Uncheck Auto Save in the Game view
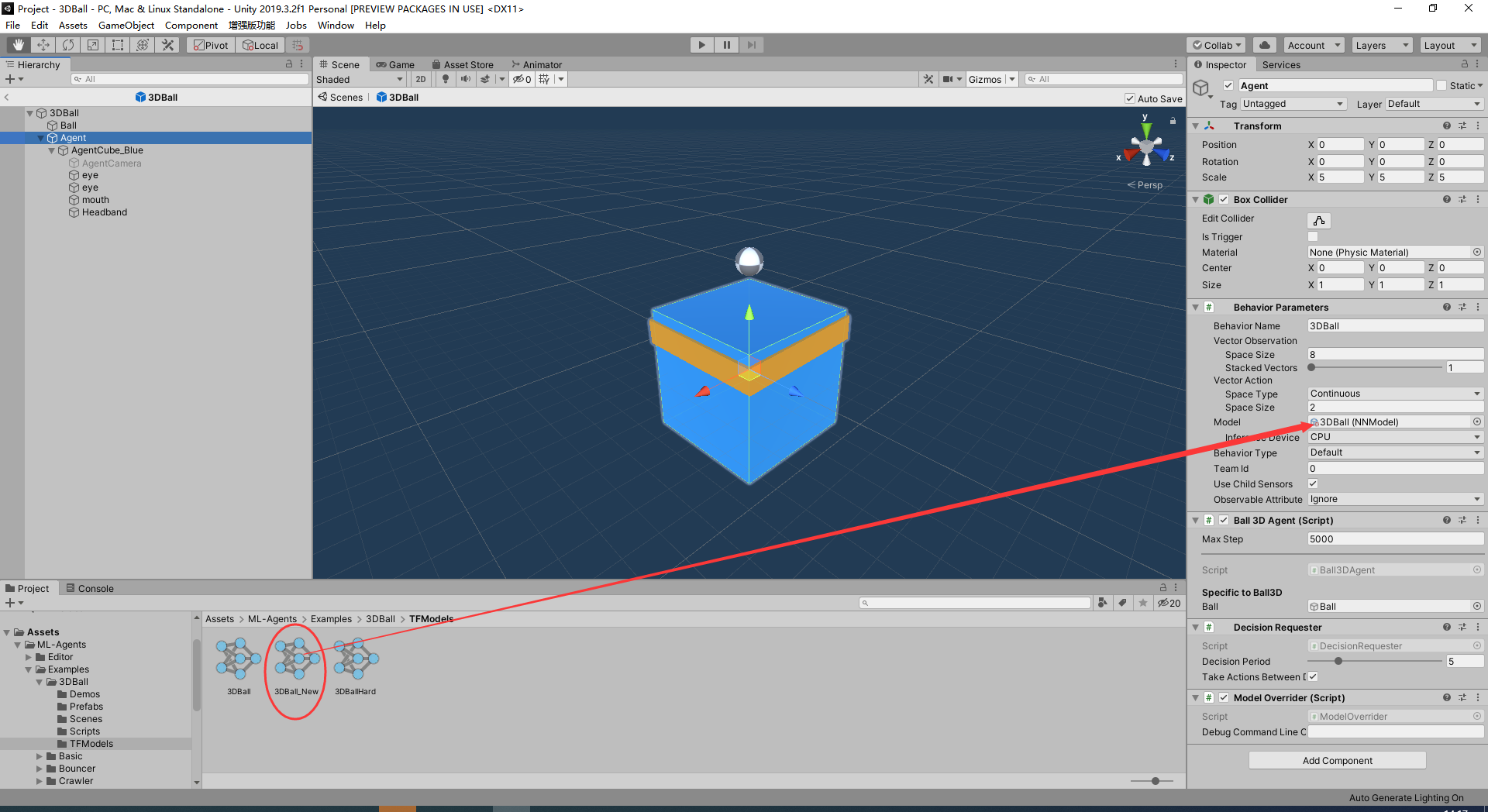Screen dimensions: 1488x812 1130,98
